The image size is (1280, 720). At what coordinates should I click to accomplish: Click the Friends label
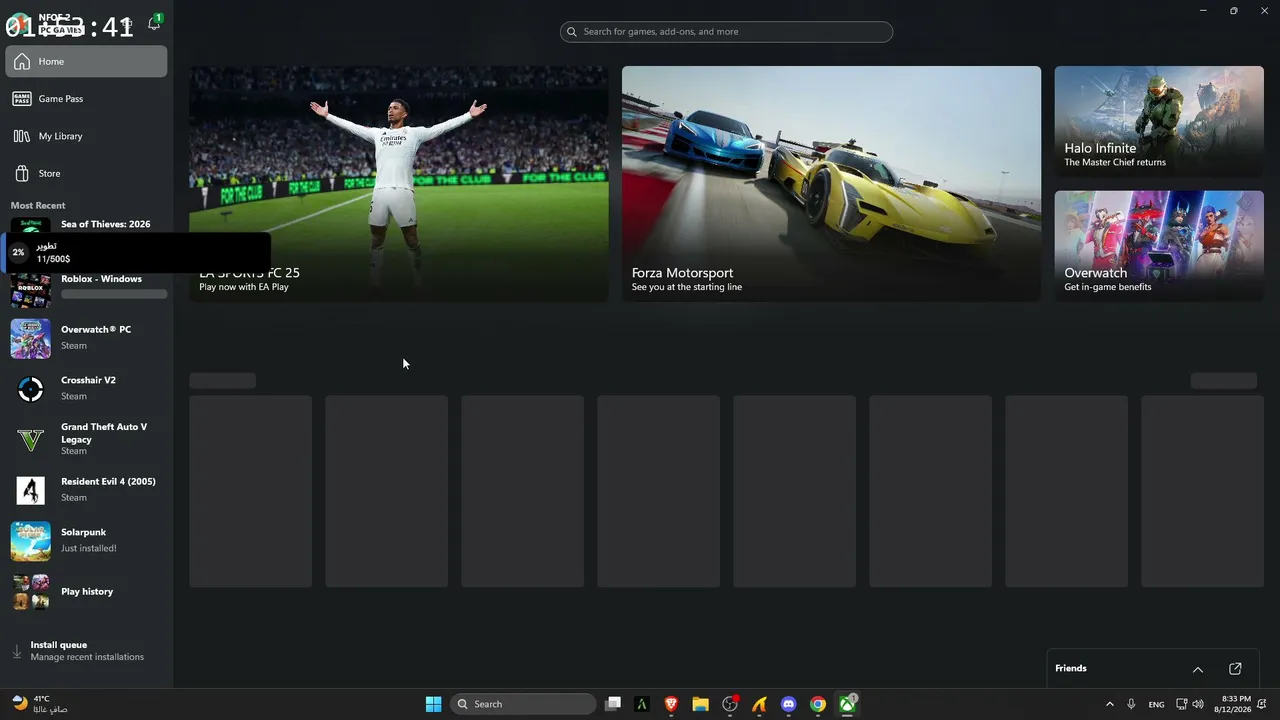[x=1071, y=668]
